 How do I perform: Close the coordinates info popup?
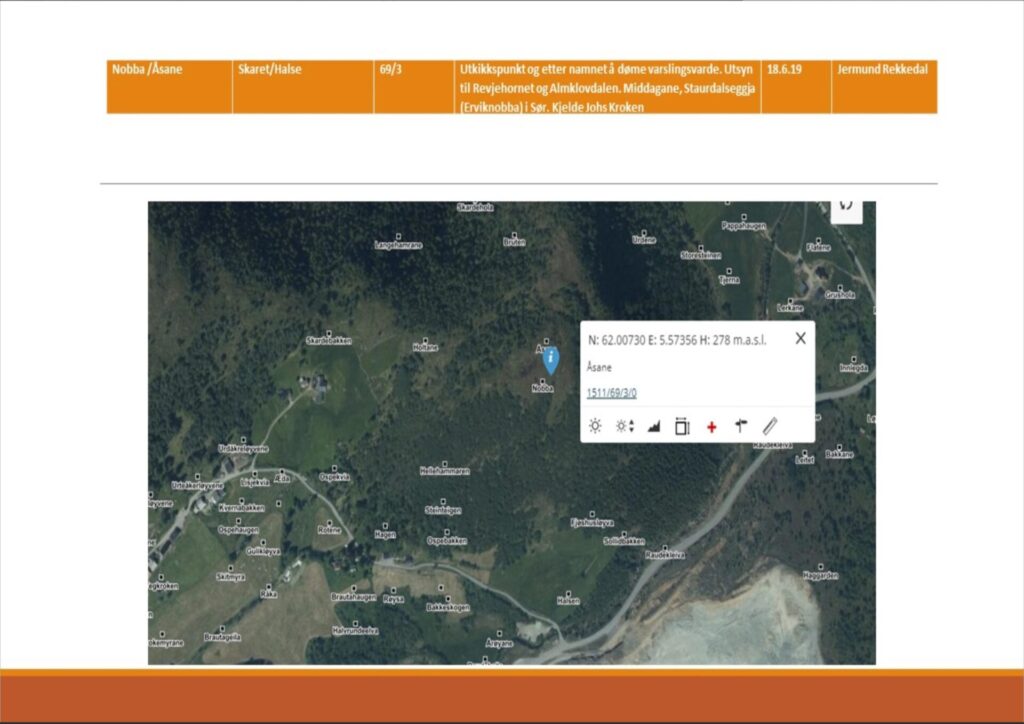pyautogui.click(x=800, y=338)
